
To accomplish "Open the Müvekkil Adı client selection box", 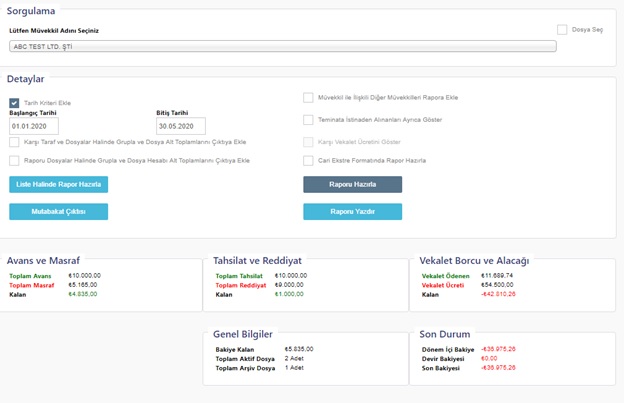I will (x=282, y=46).
